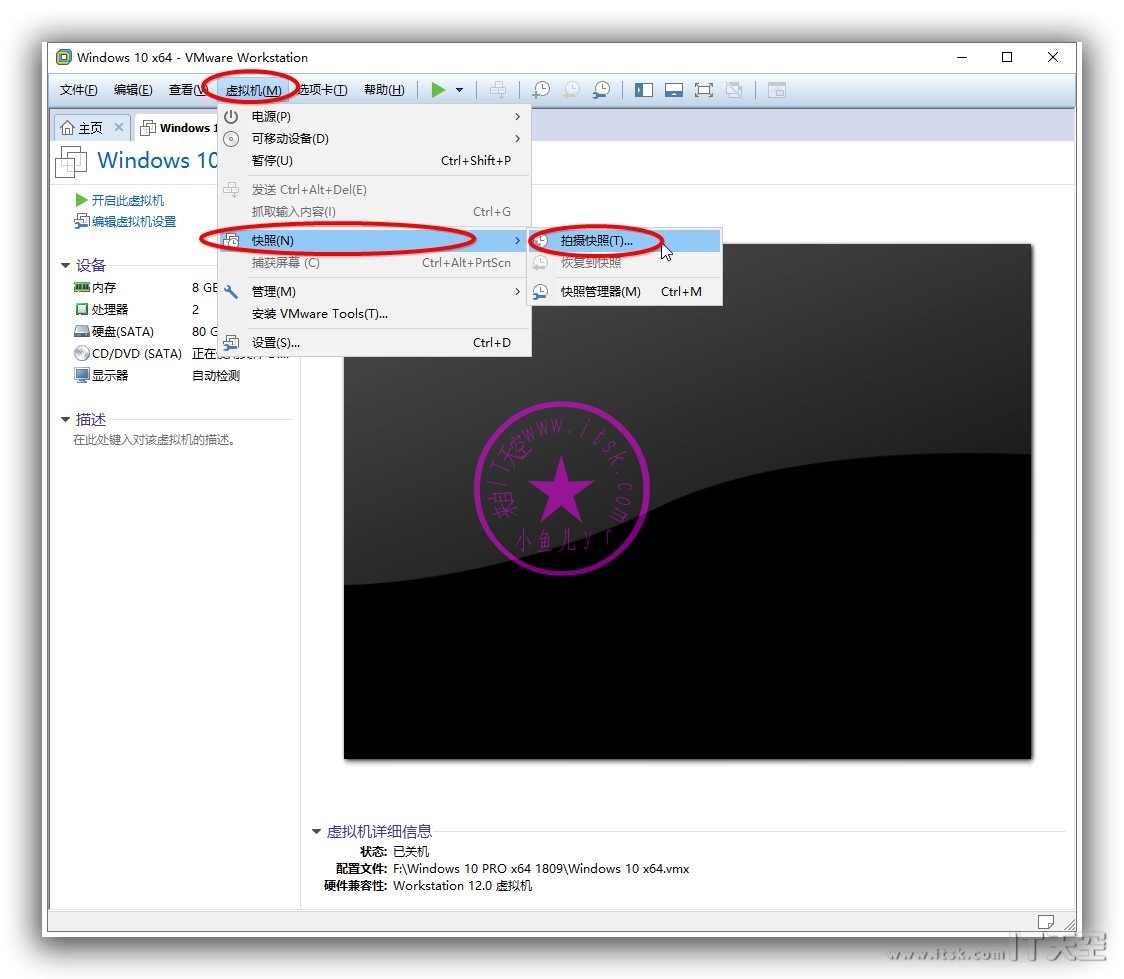The image size is (1124, 979).
Task: Click wrench icon beside 管理(M)
Action: pos(231,292)
